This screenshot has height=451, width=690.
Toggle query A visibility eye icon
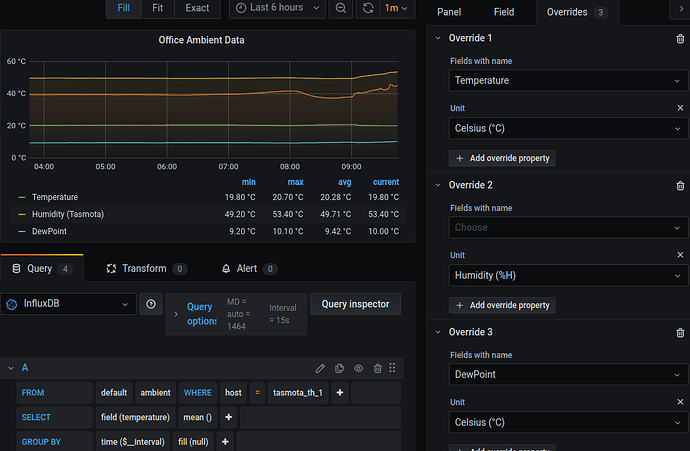359,368
